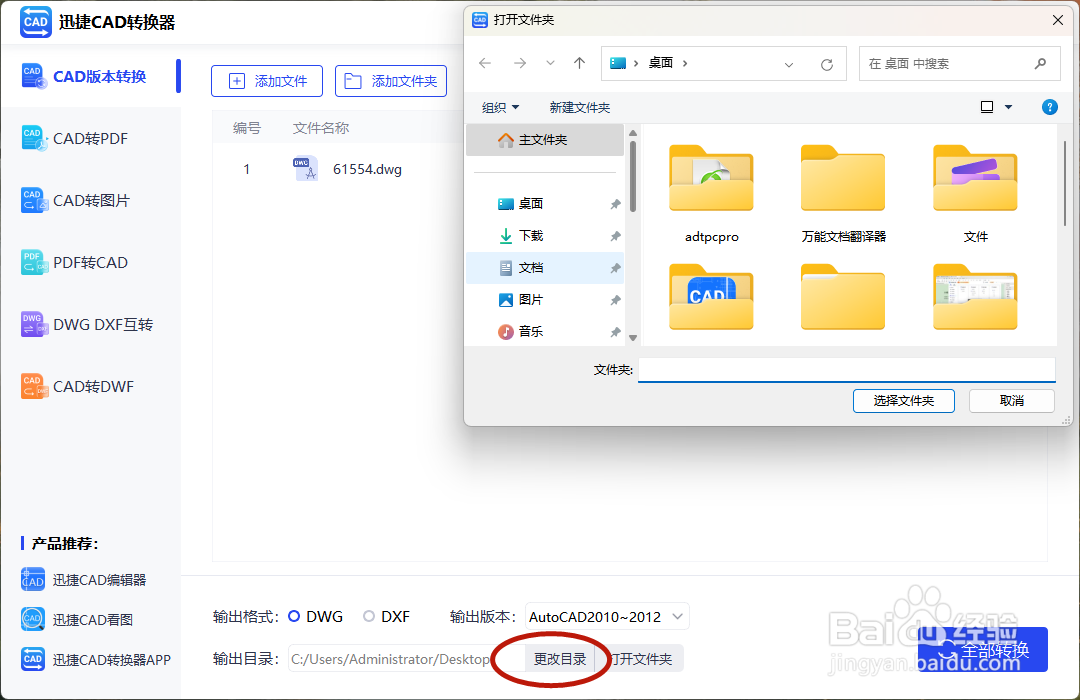Click the search magnifier icon

click(1040, 63)
